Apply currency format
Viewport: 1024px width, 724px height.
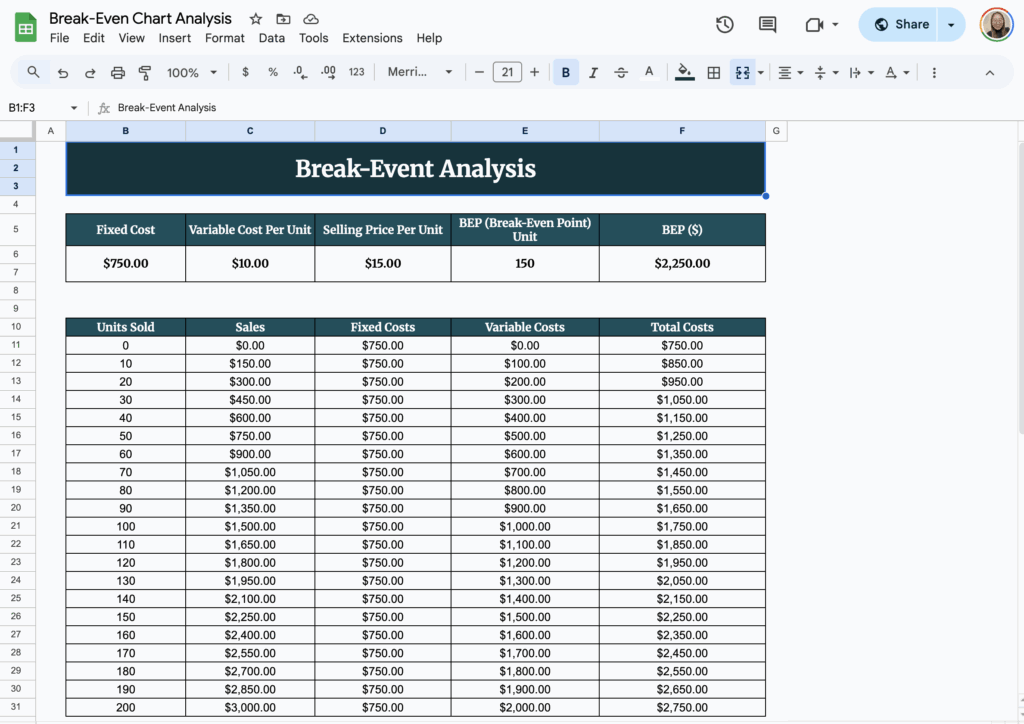click(x=246, y=72)
